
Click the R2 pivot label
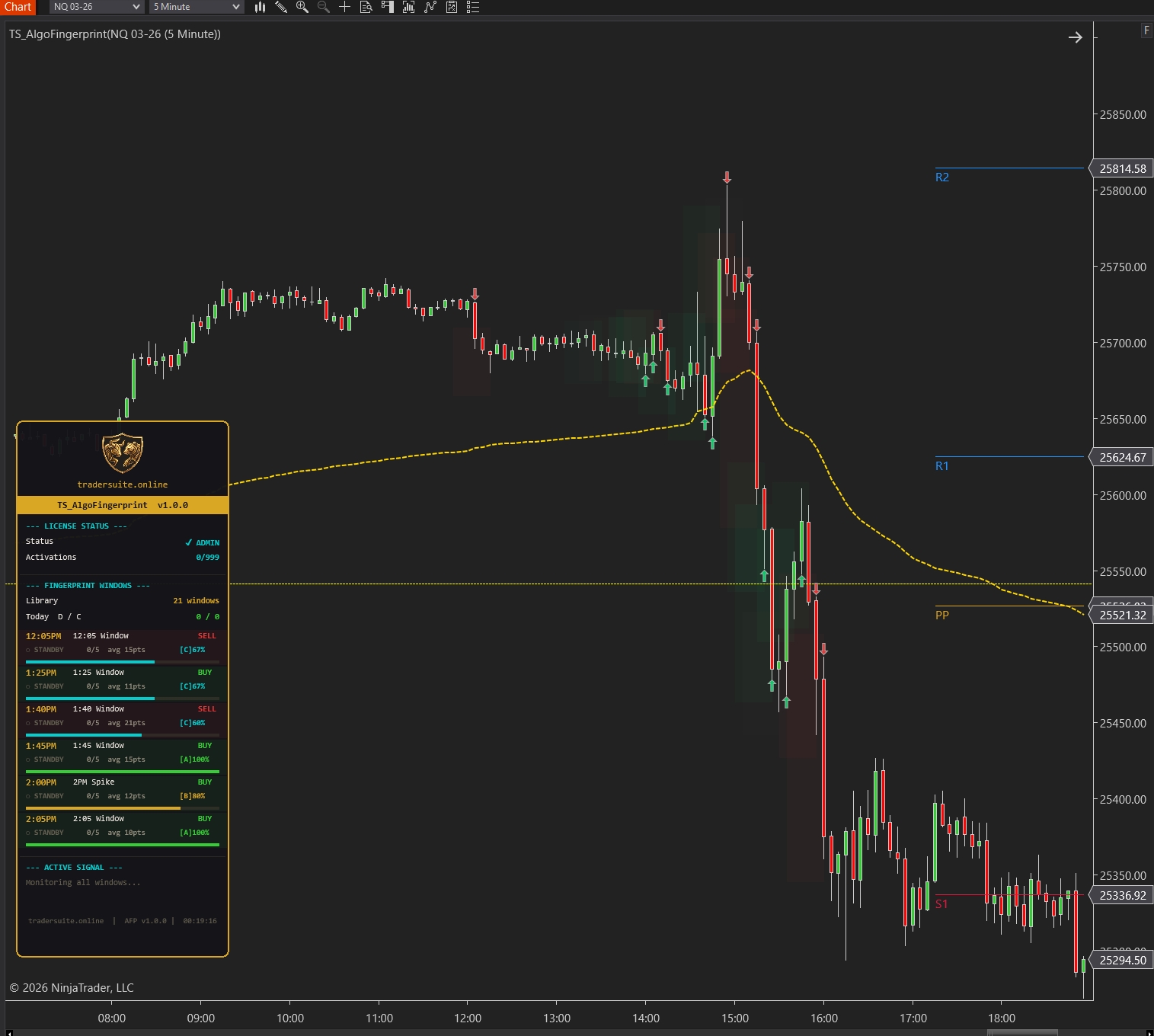[x=942, y=177]
